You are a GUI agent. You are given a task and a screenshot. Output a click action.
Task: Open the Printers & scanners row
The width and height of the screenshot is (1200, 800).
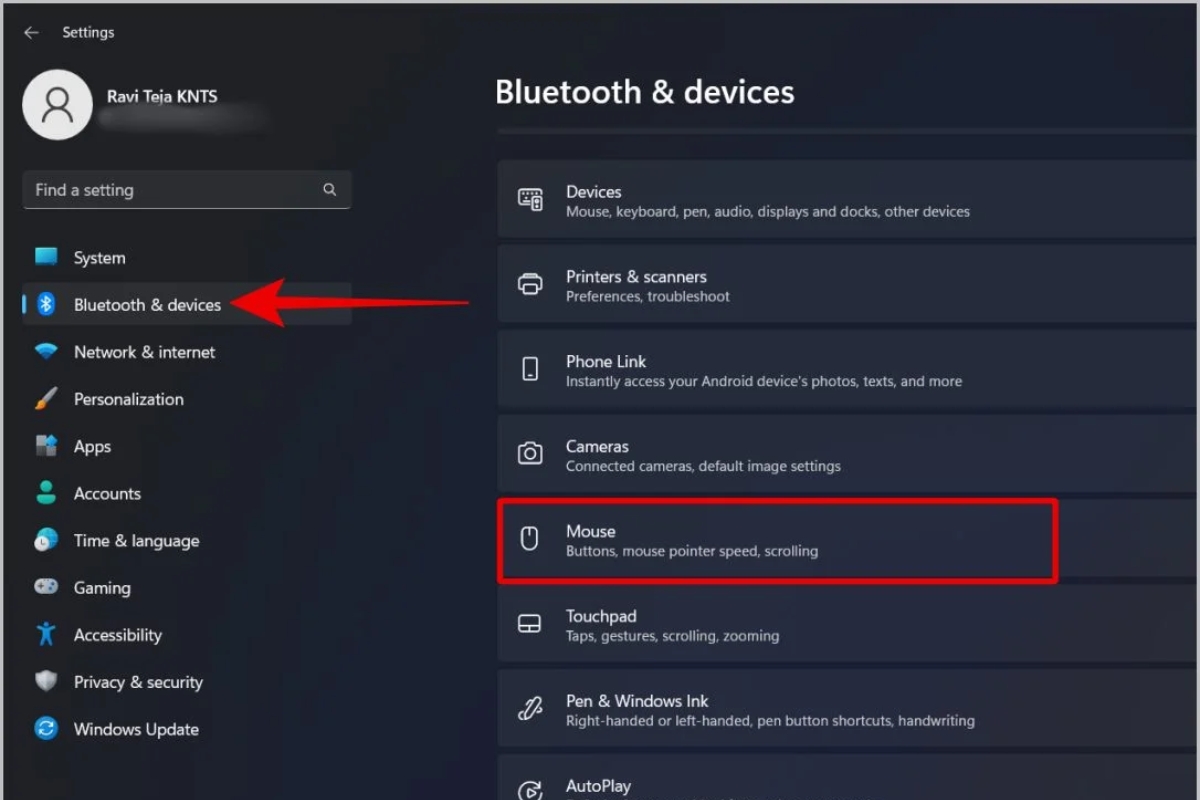click(x=847, y=286)
